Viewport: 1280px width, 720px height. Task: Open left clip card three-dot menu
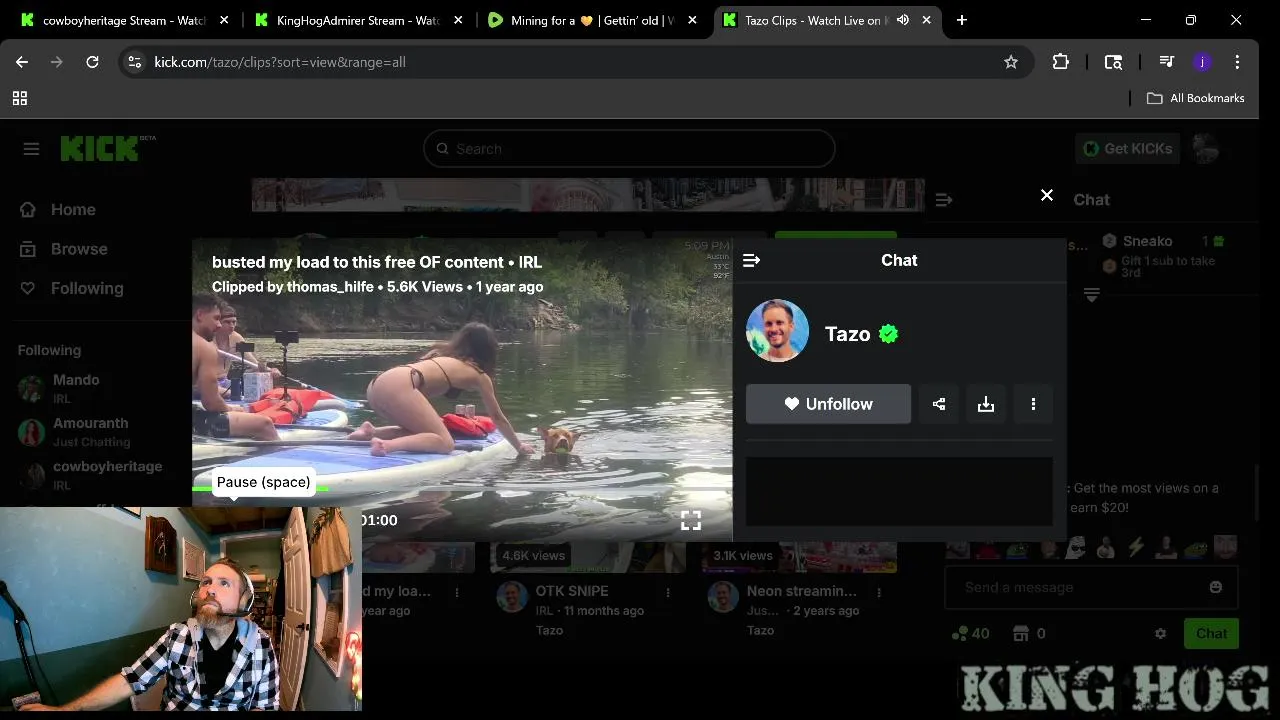(457, 592)
